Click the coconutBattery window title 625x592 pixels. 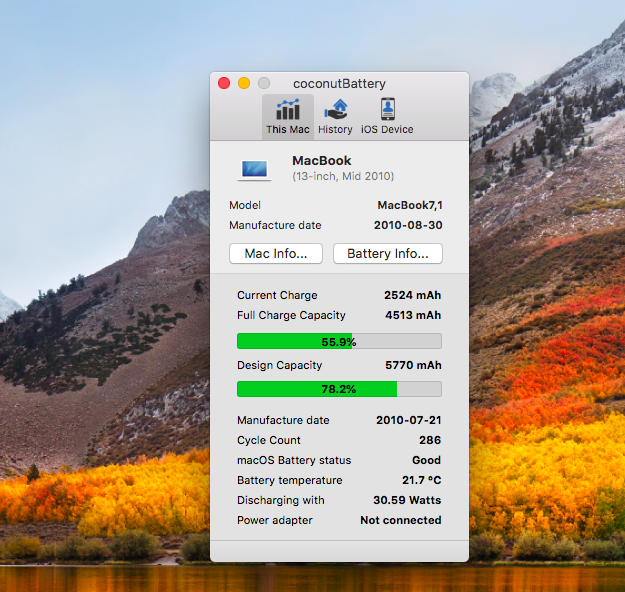click(x=340, y=84)
